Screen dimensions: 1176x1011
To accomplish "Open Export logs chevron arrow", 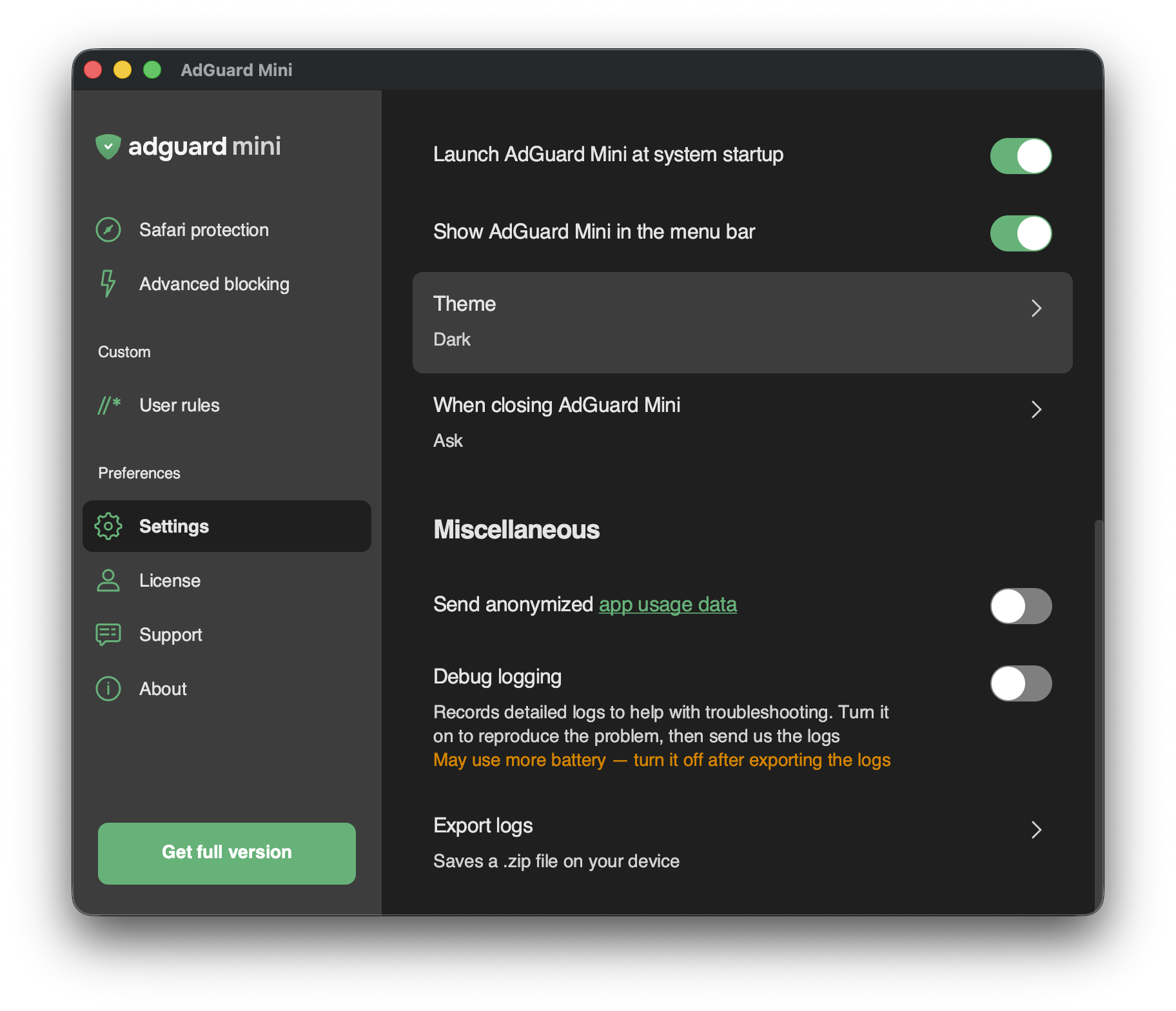I will (1036, 830).
